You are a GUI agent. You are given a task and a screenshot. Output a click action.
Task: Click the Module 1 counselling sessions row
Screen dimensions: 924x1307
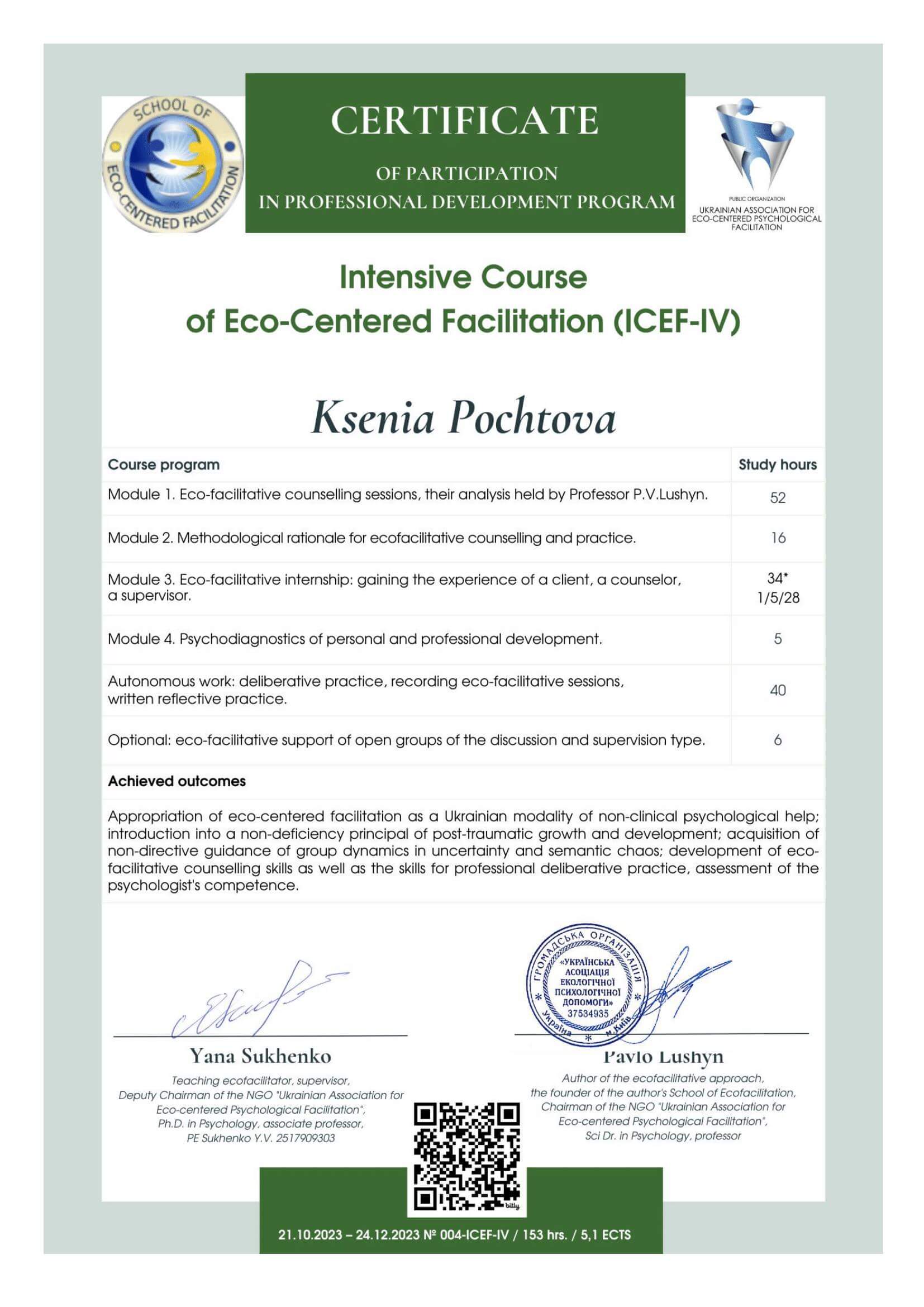407,495
